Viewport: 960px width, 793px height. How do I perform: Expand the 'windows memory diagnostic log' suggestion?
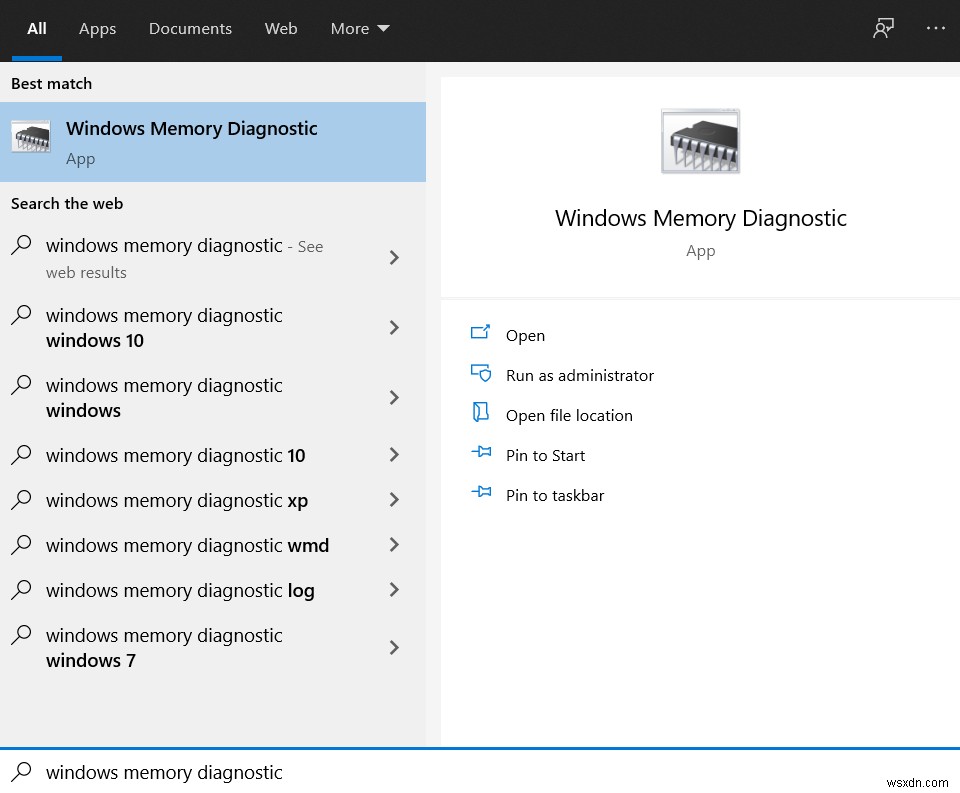tap(394, 590)
